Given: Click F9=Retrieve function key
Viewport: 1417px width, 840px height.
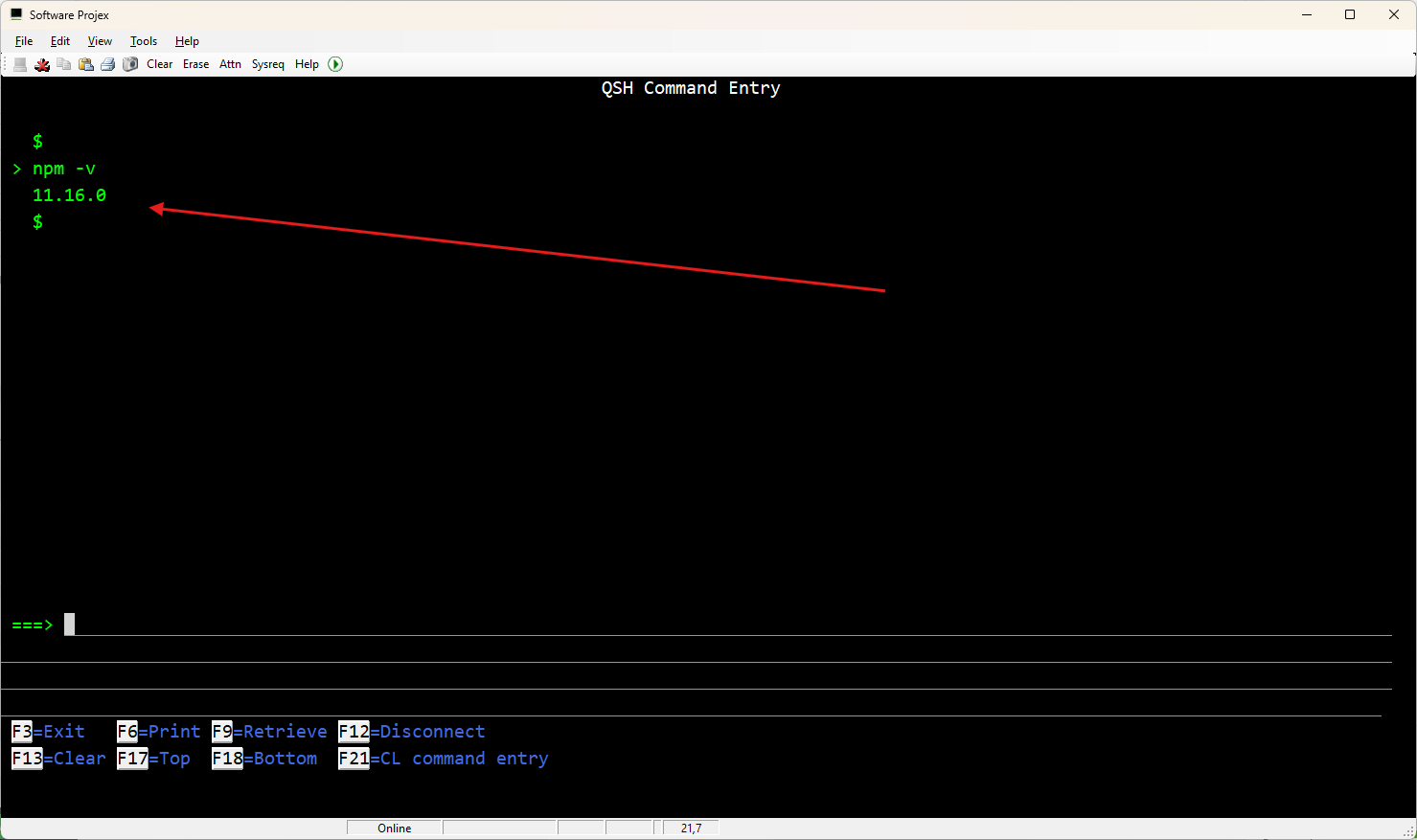Looking at the screenshot, I should (269, 732).
